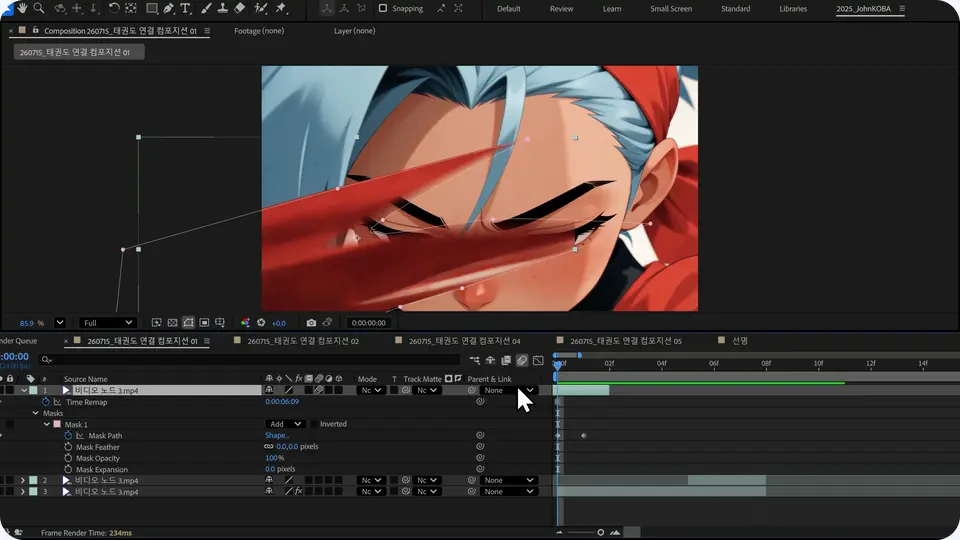Click the Mask Path graph icon

80,435
